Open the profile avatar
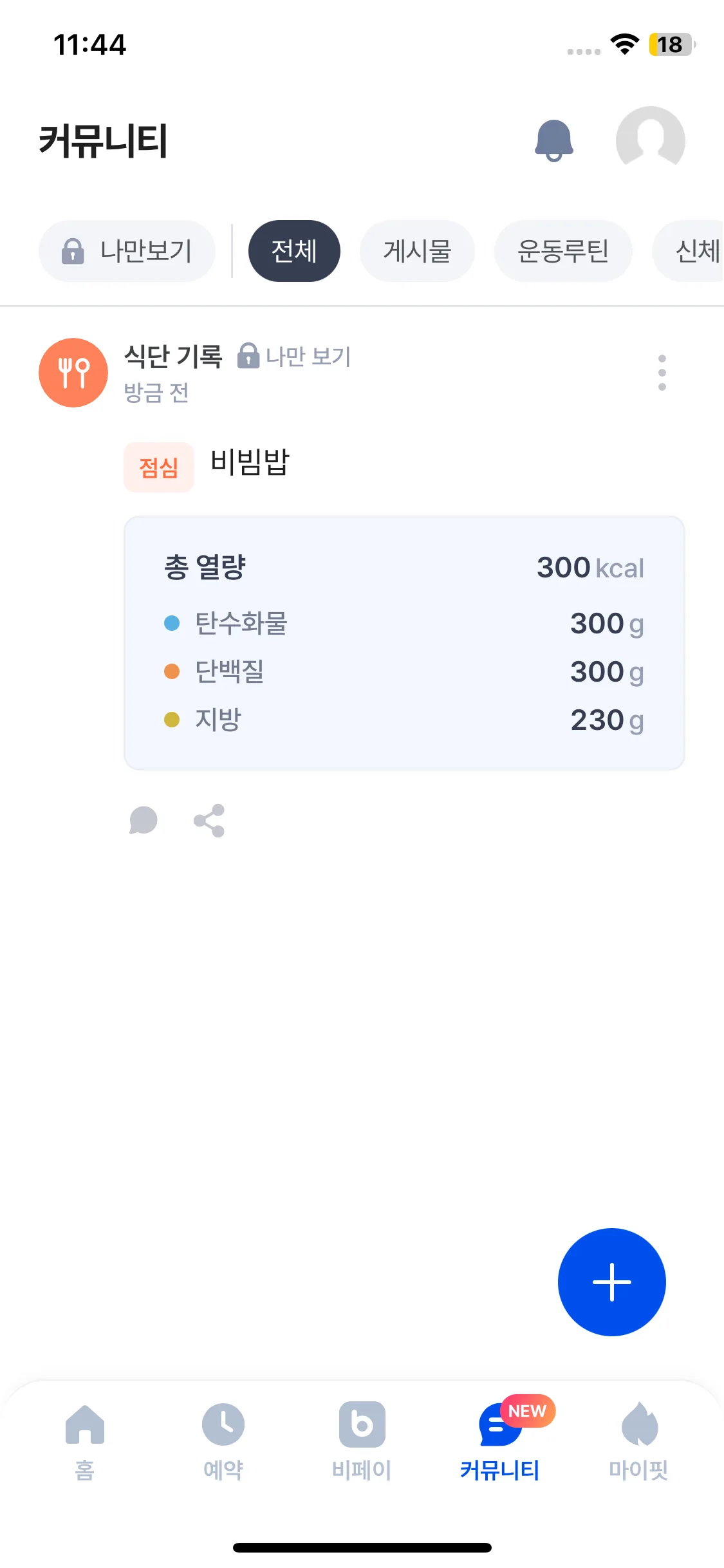 (650, 140)
